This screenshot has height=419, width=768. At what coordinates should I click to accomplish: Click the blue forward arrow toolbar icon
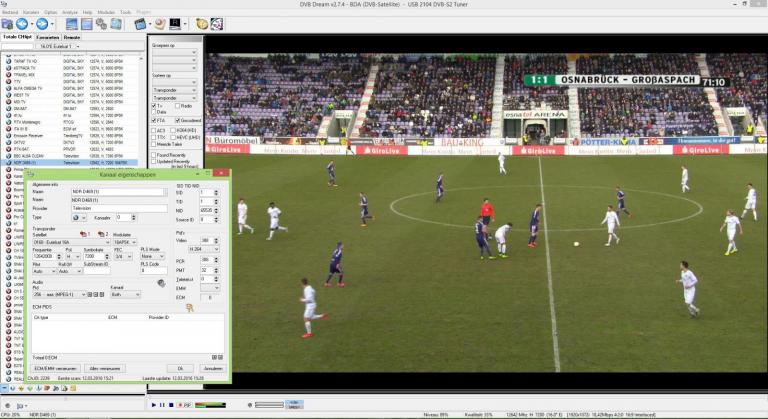pyautogui.click(x=42, y=23)
